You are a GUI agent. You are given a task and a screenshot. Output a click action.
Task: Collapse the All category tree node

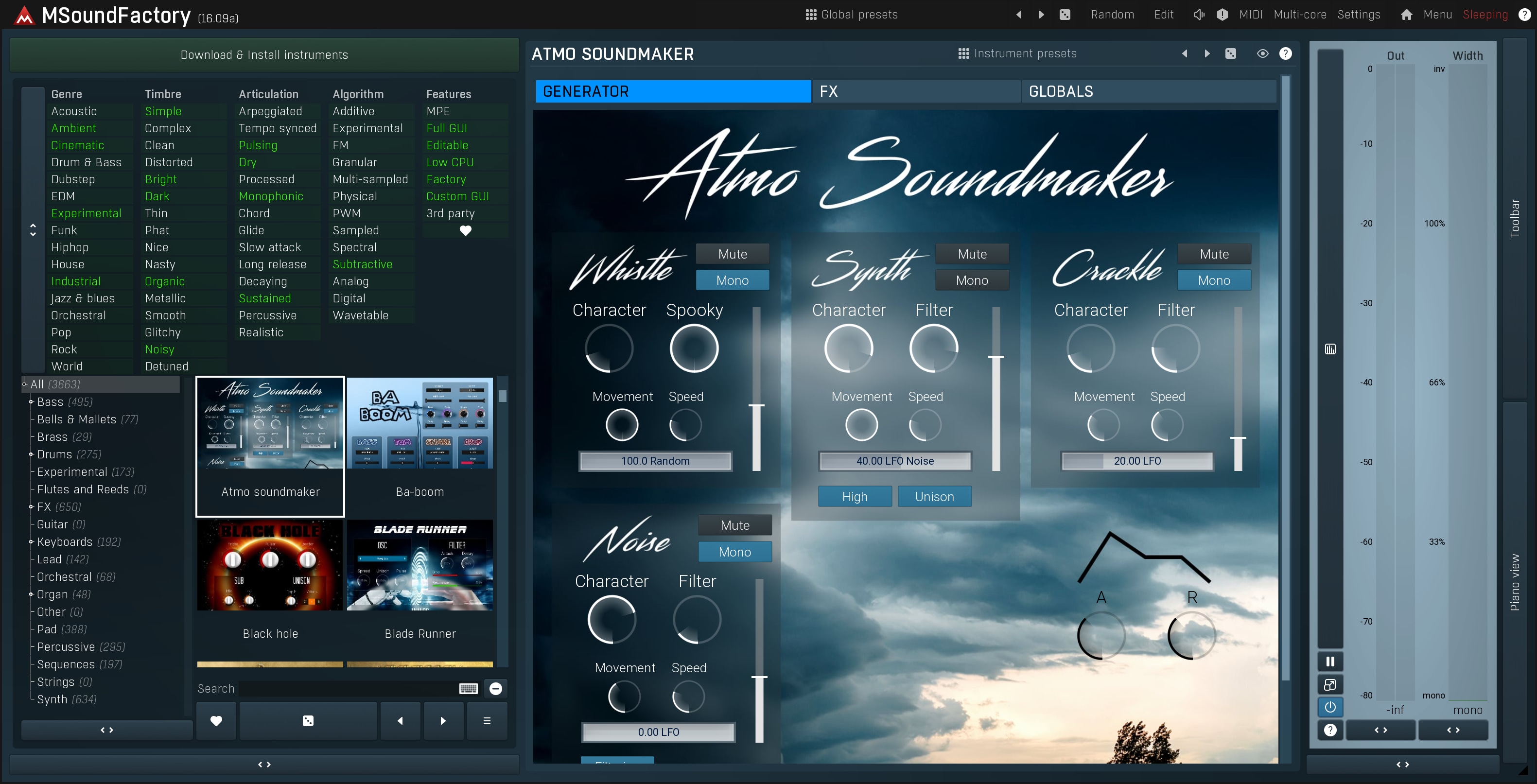[24, 383]
